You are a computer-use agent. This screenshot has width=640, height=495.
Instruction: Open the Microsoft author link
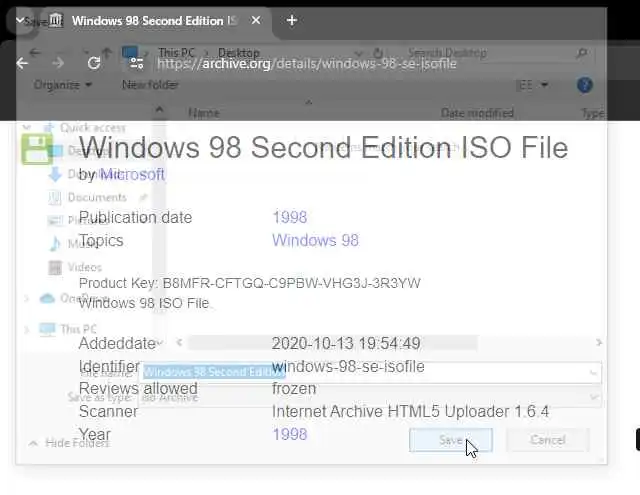(x=132, y=175)
